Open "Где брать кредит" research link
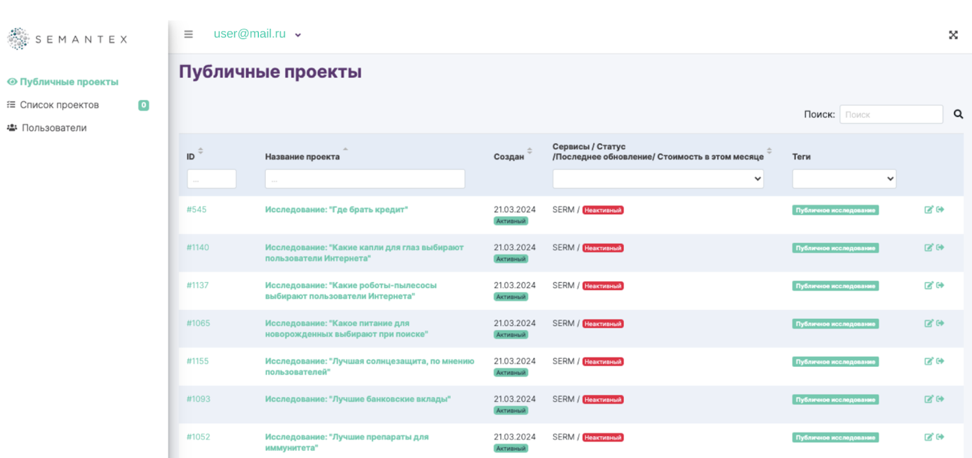This screenshot has width=972, height=458. pyautogui.click(x=337, y=209)
